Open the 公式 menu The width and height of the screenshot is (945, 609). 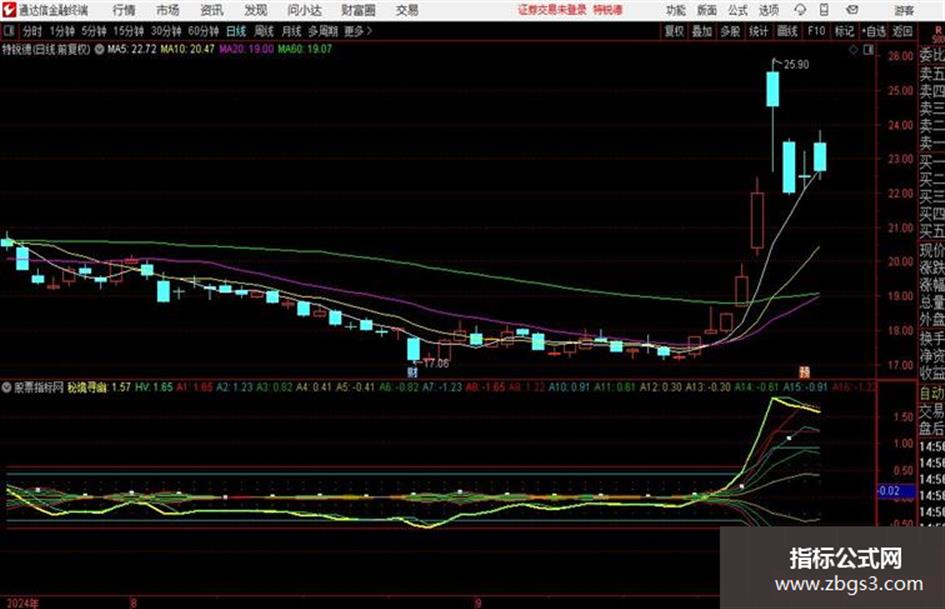[x=738, y=10]
